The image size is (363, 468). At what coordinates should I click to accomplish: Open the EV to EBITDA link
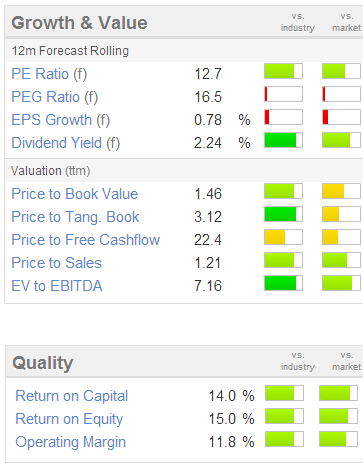click(57, 286)
